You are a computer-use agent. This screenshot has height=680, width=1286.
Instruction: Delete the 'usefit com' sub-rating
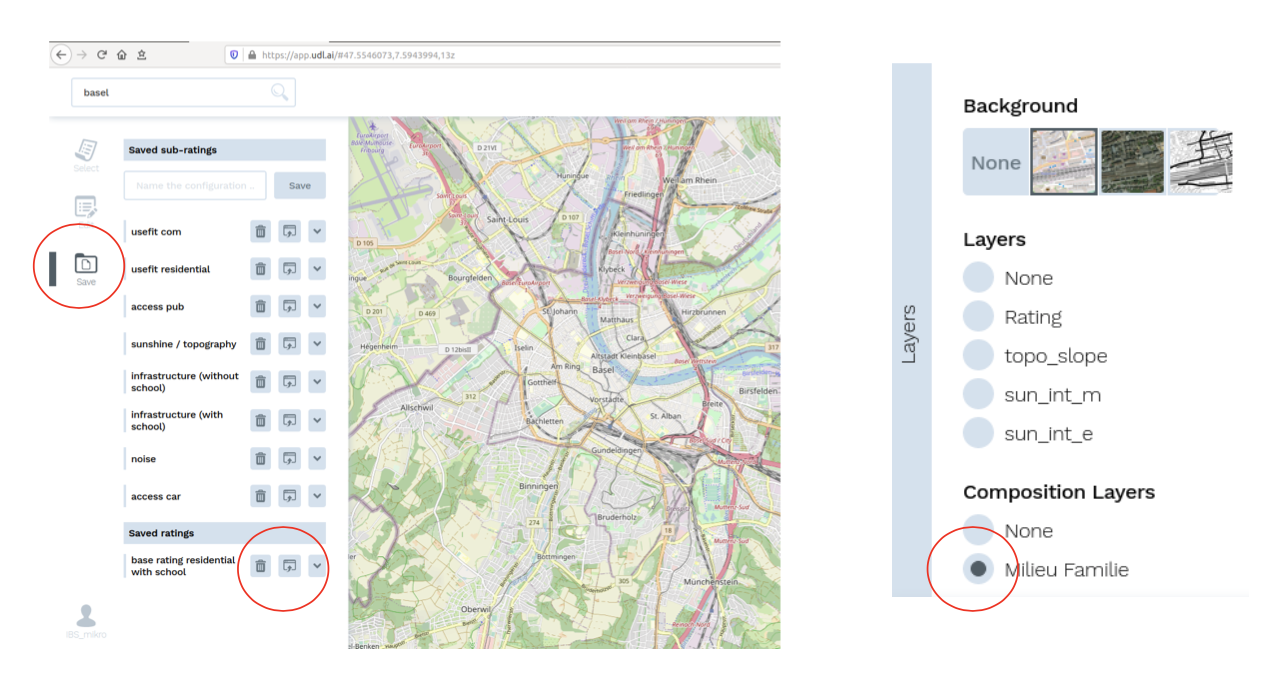click(260, 232)
